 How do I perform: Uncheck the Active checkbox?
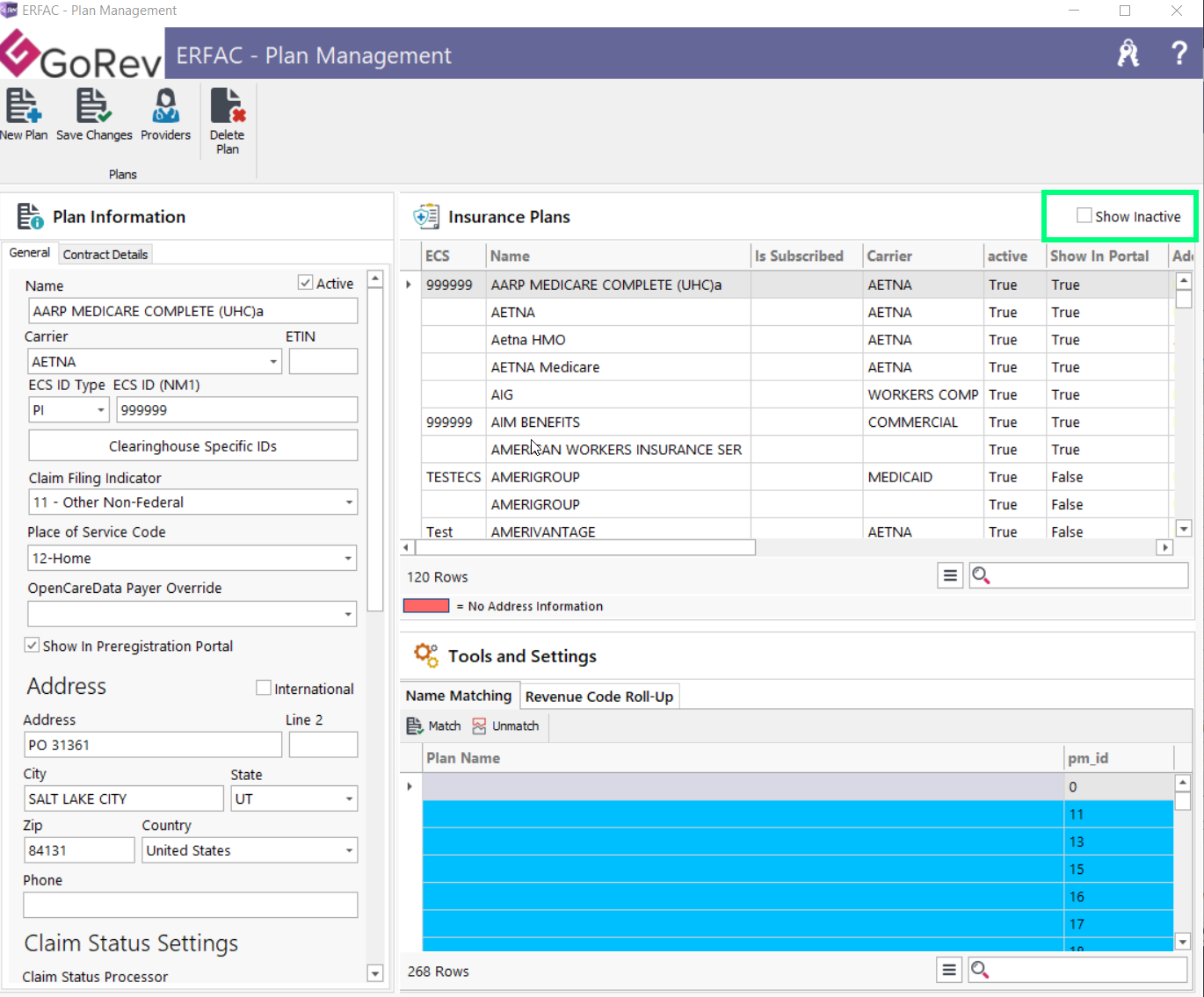(x=306, y=283)
